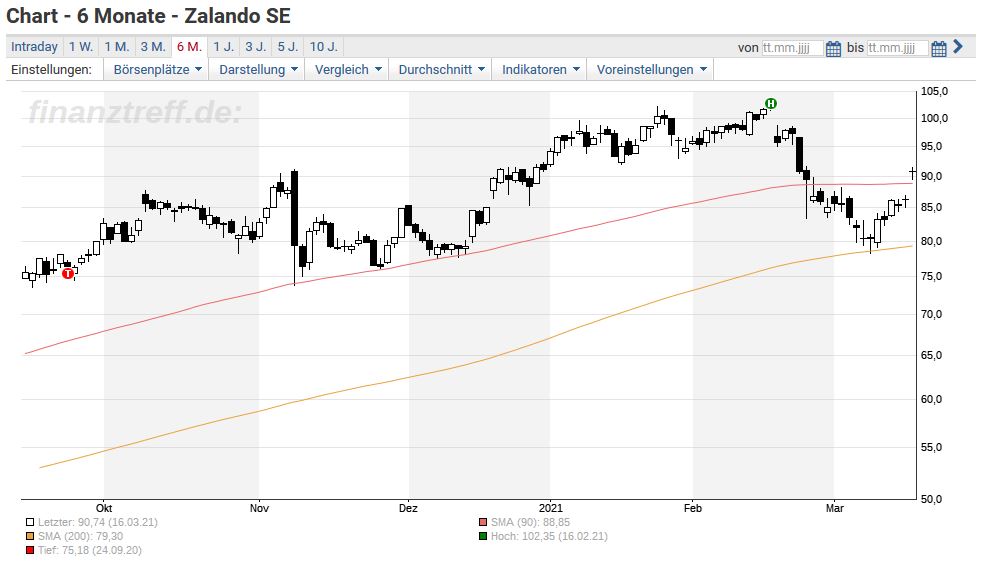984x563 pixels.
Task: Select the 1 W. time range tab
Action: coord(81,47)
